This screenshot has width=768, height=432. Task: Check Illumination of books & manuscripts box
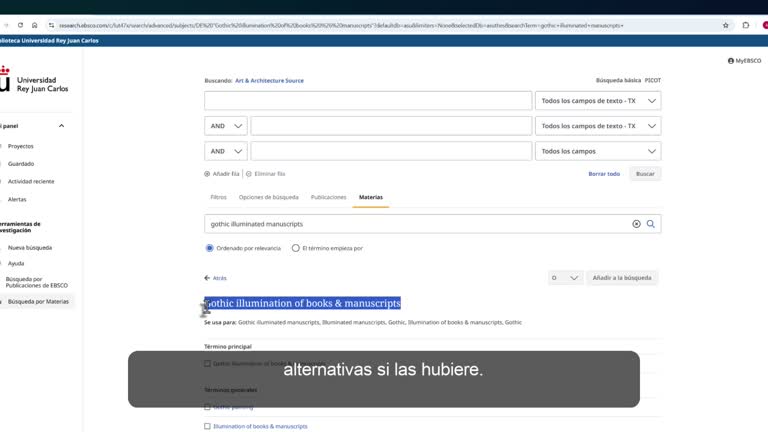tap(207, 426)
